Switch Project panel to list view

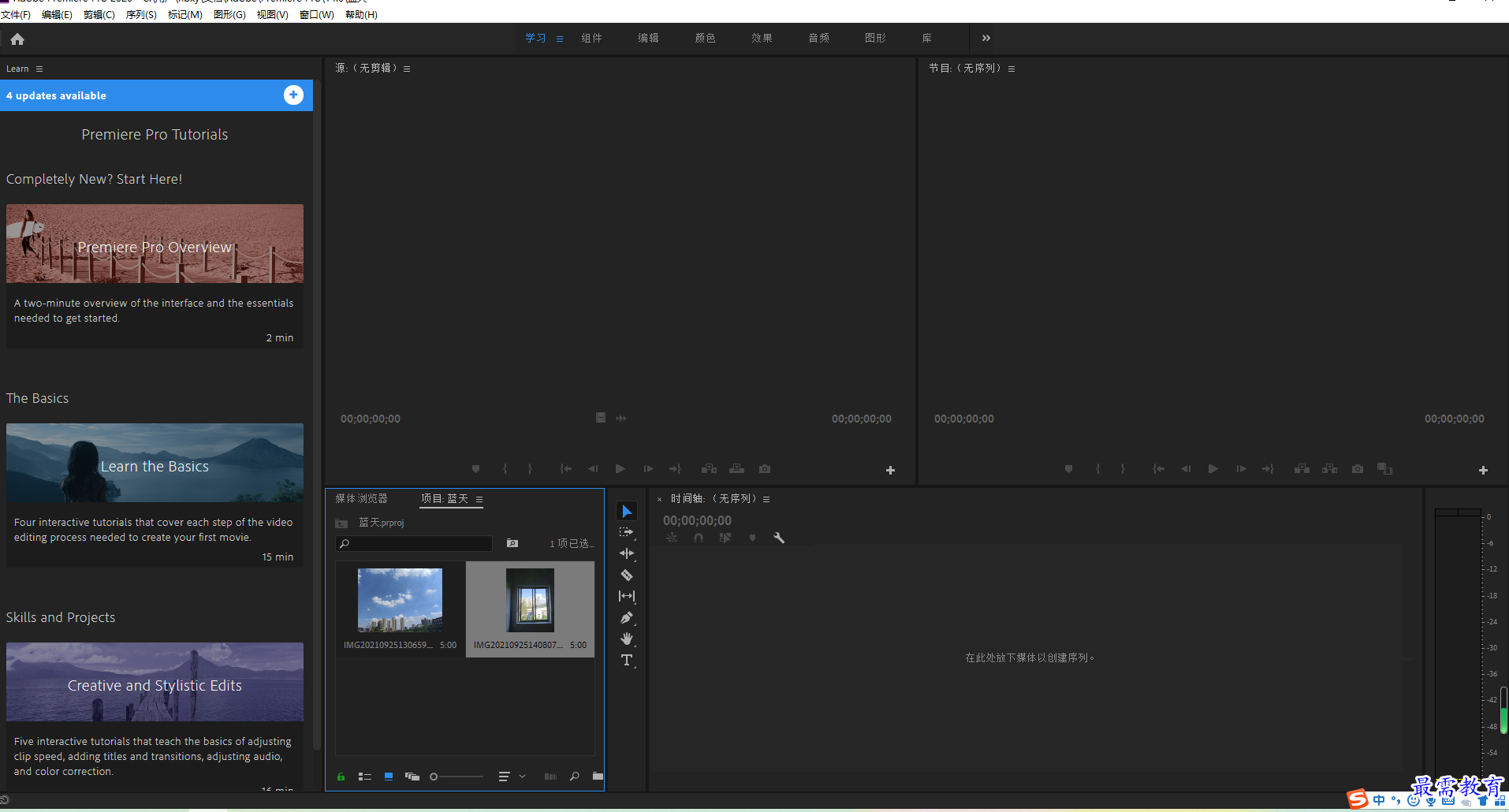click(365, 777)
